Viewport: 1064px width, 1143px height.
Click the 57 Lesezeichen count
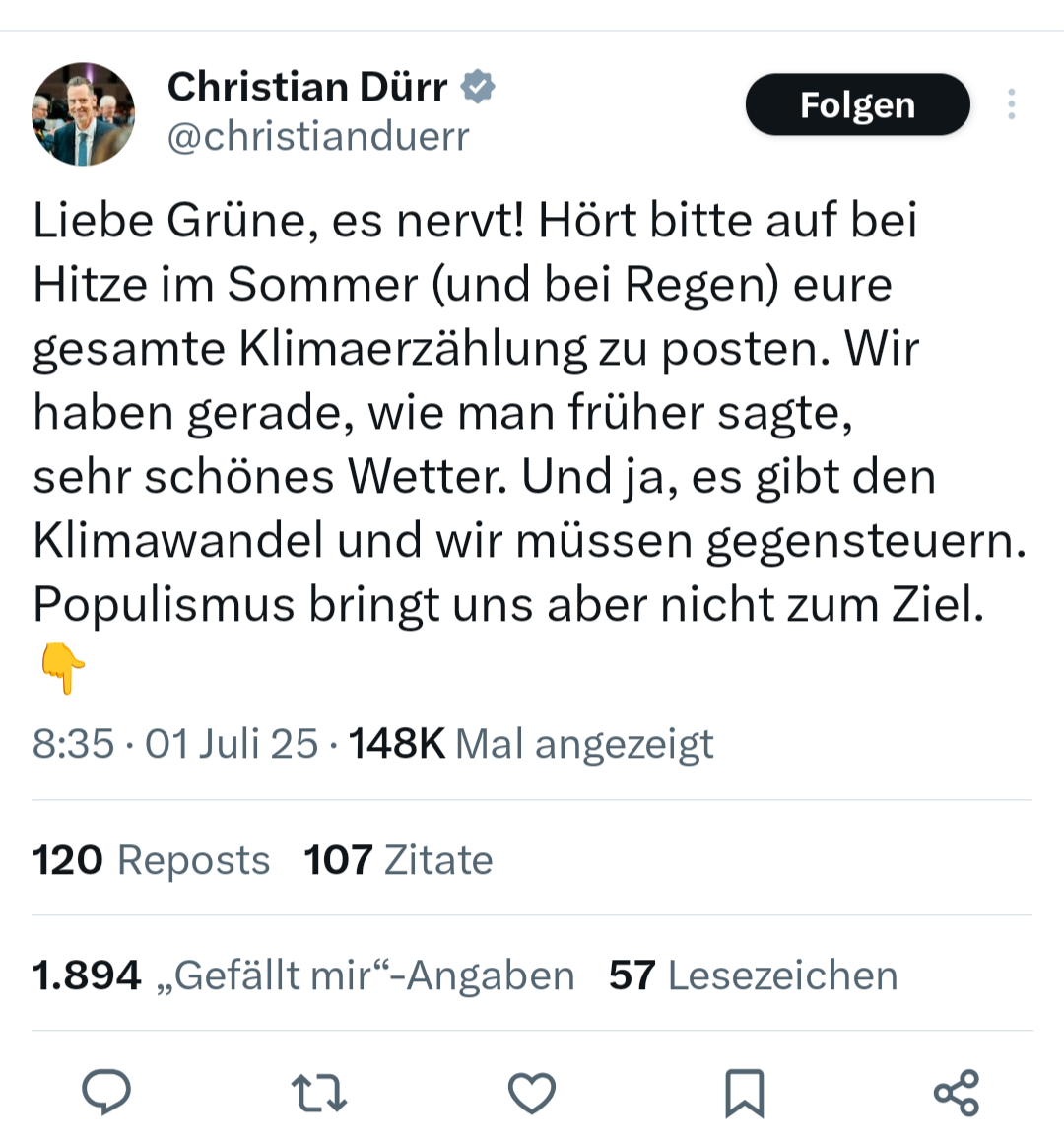click(x=753, y=975)
